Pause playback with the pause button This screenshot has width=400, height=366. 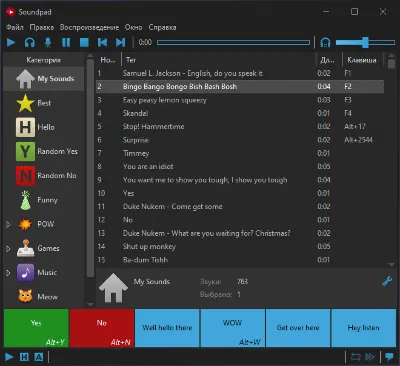tap(66, 42)
